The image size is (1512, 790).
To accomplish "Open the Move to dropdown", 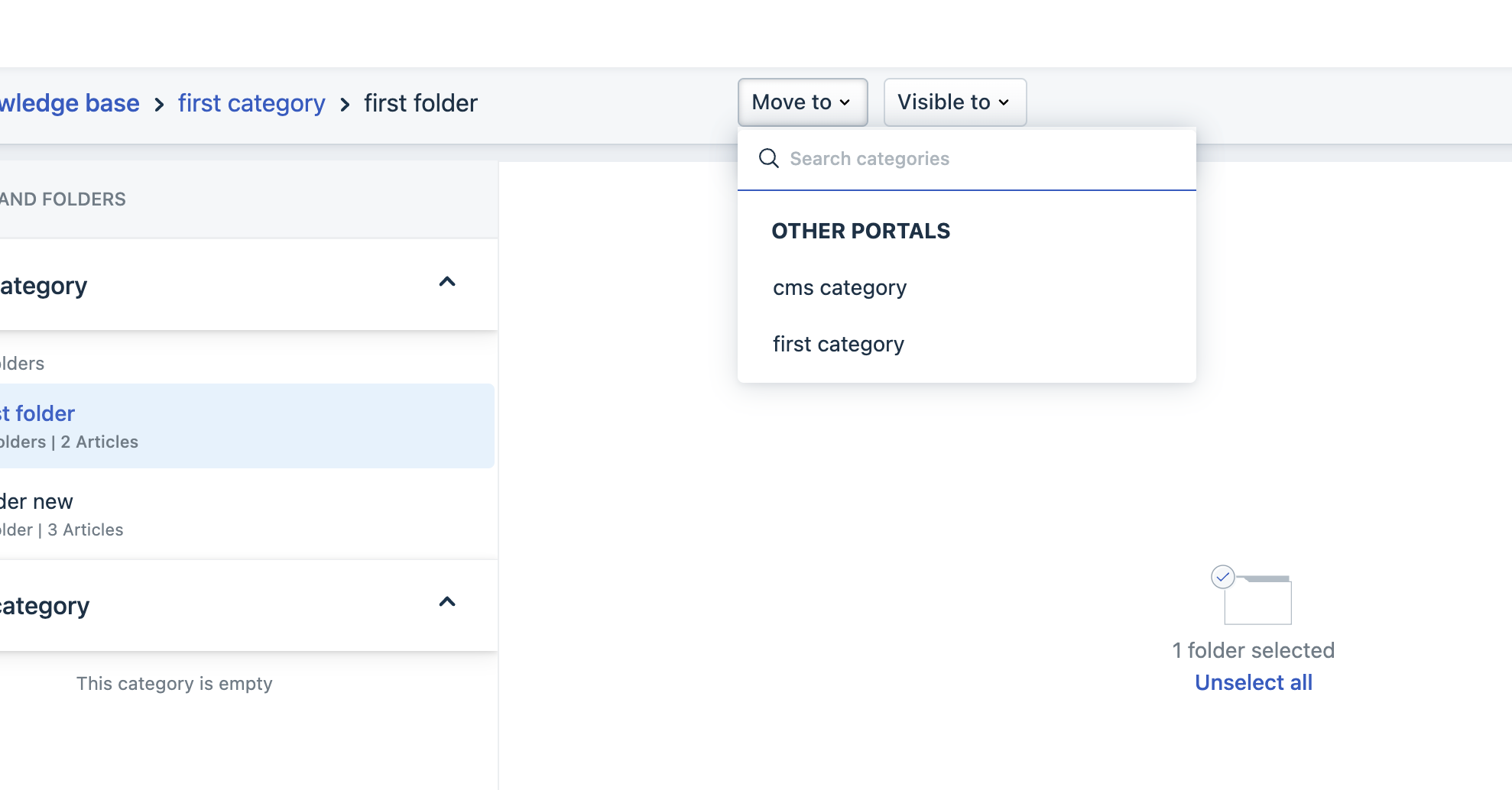I will pos(802,102).
